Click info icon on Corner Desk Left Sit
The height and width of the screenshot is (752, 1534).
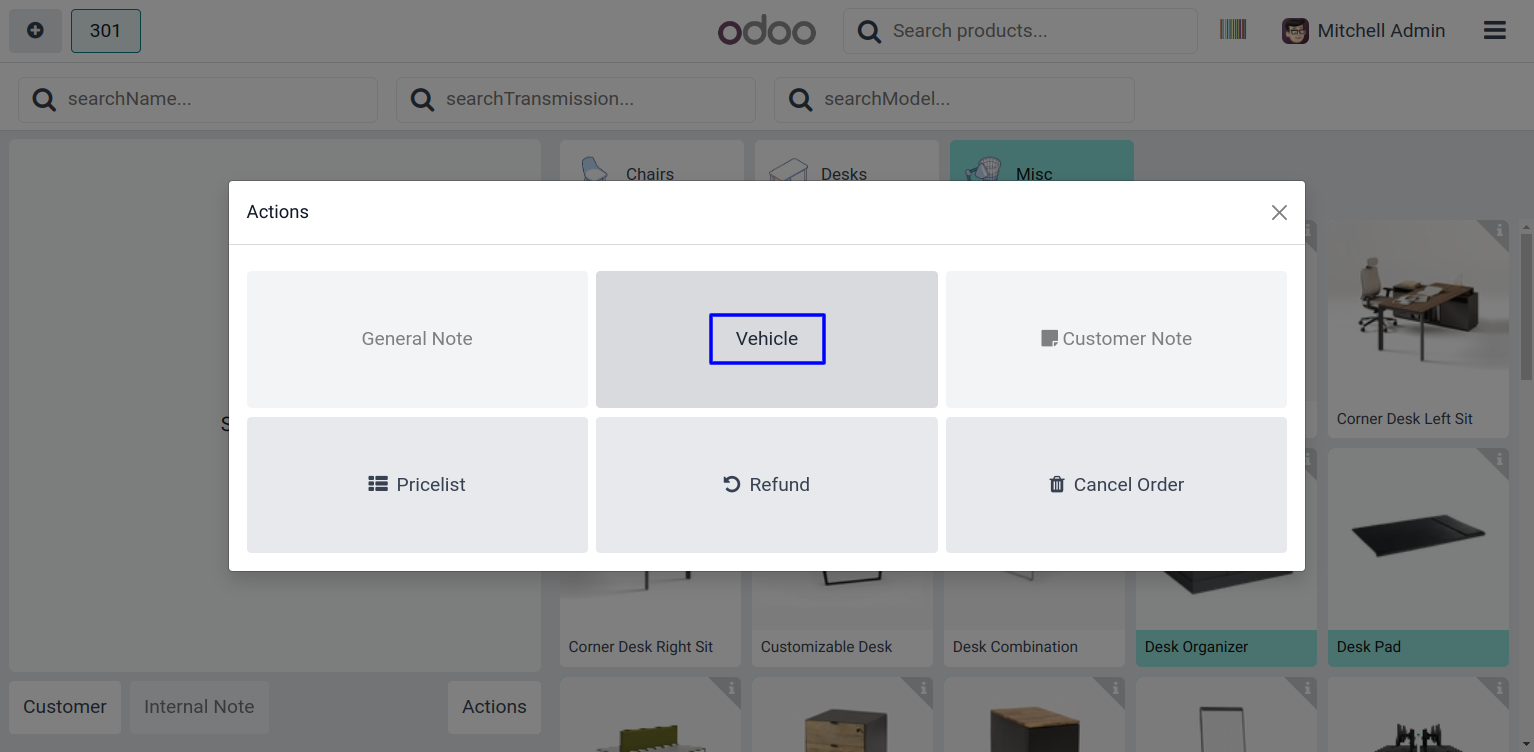[x=1500, y=231]
